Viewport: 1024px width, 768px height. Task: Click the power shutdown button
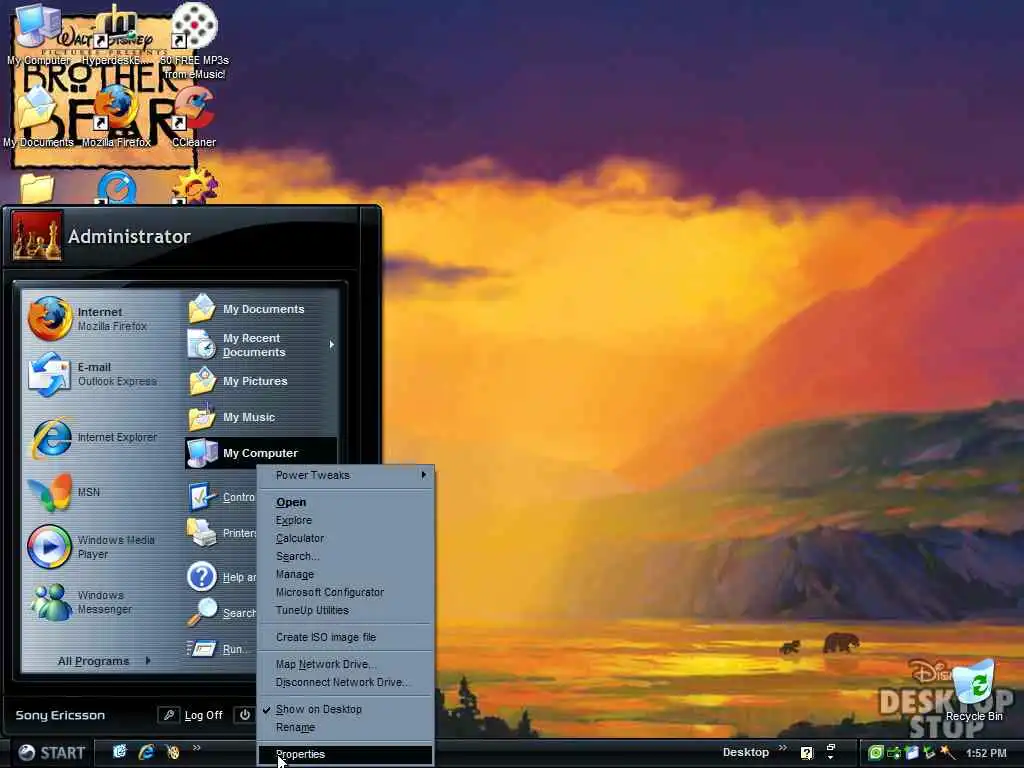coord(244,715)
